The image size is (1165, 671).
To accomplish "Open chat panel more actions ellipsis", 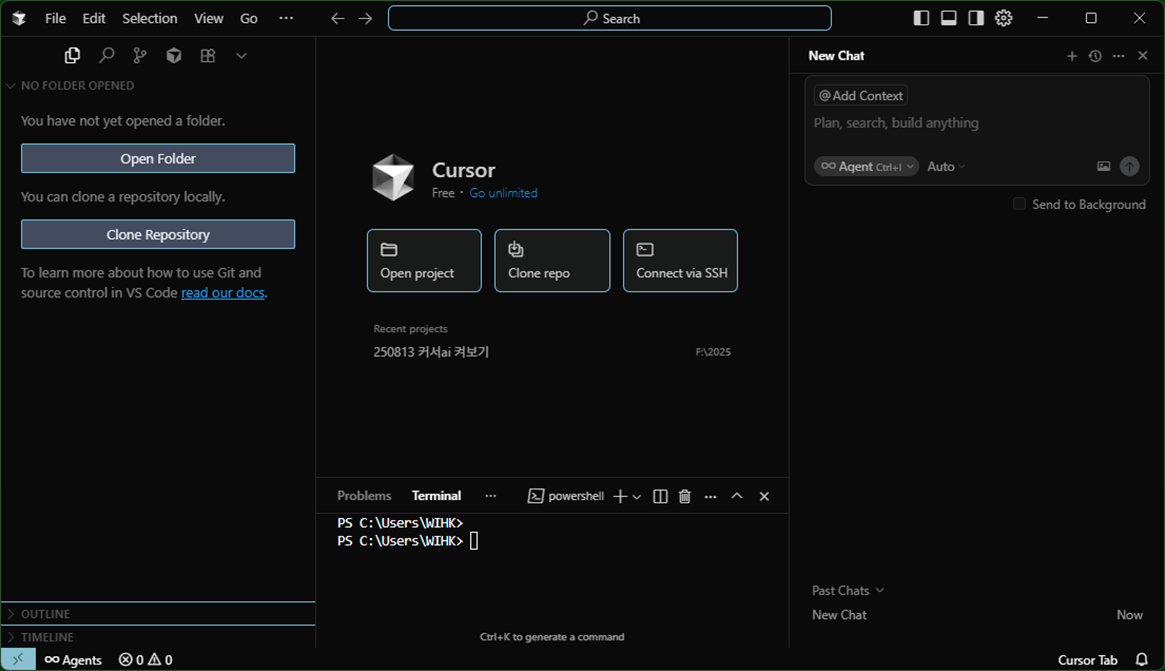I will click(1118, 56).
